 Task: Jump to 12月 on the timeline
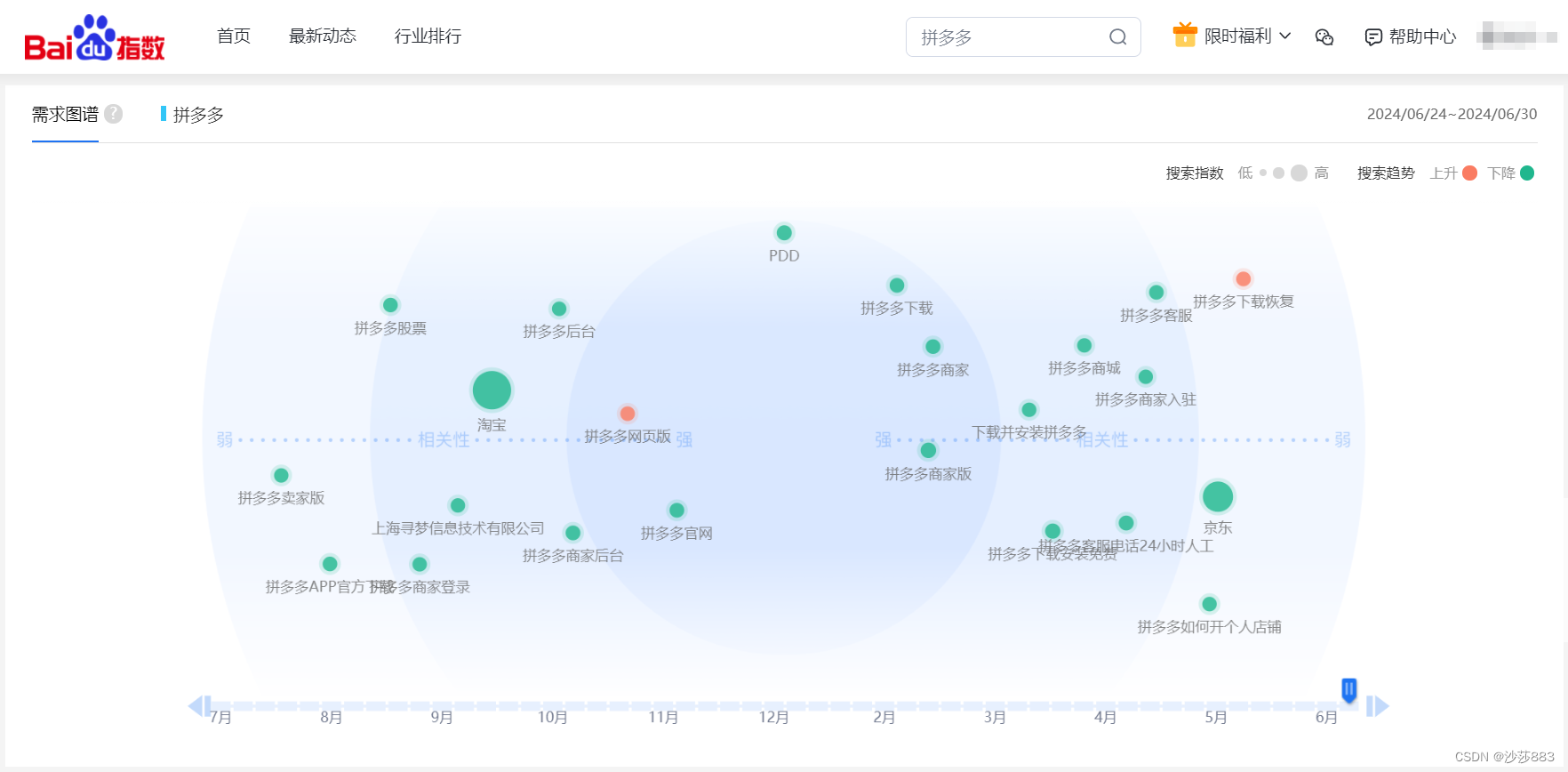click(773, 717)
